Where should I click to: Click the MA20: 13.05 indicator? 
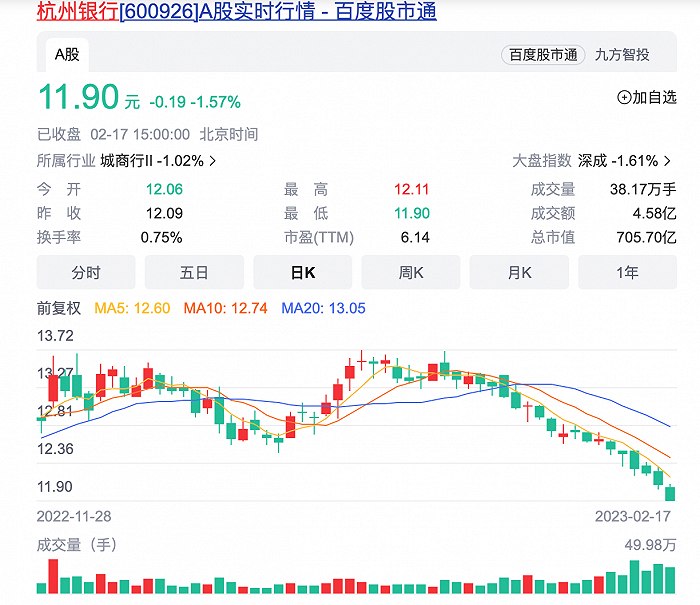323,308
